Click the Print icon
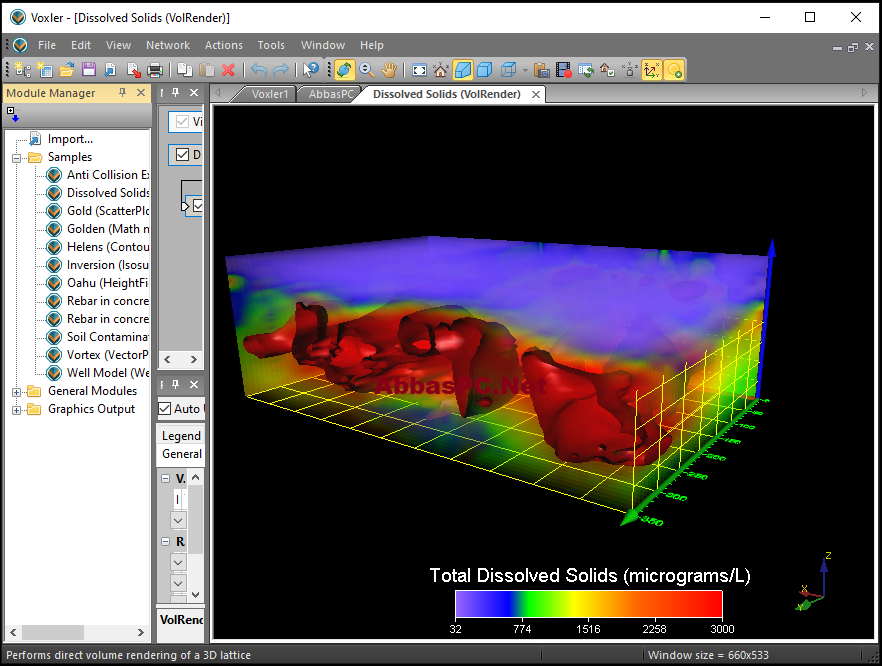 coord(155,70)
